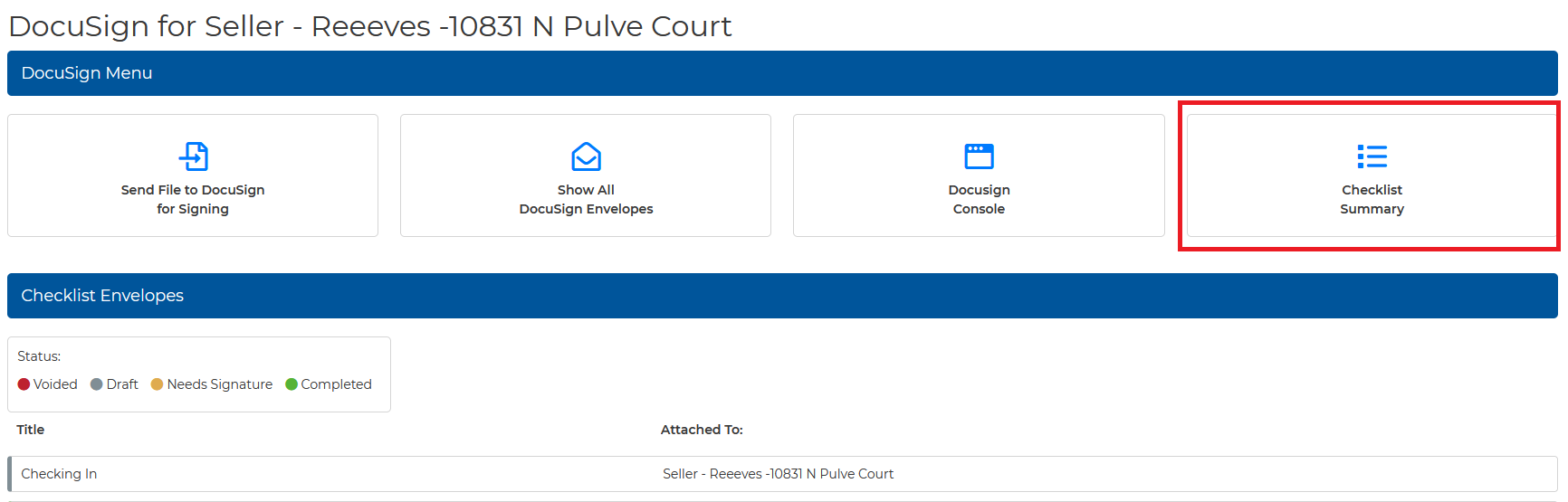The width and height of the screenshot is (1568, 502).
Task: Open the Checklist Summary label
Action: [x=1372, y=199]
